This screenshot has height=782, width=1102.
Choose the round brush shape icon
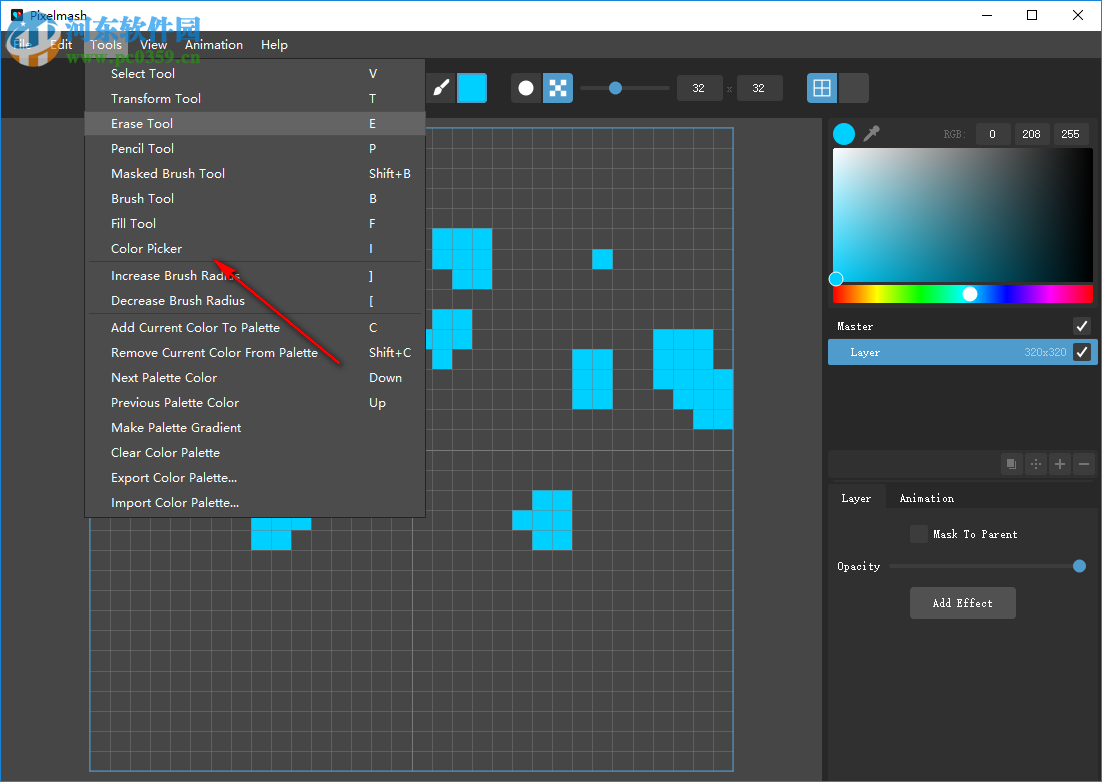pos(525,88)
